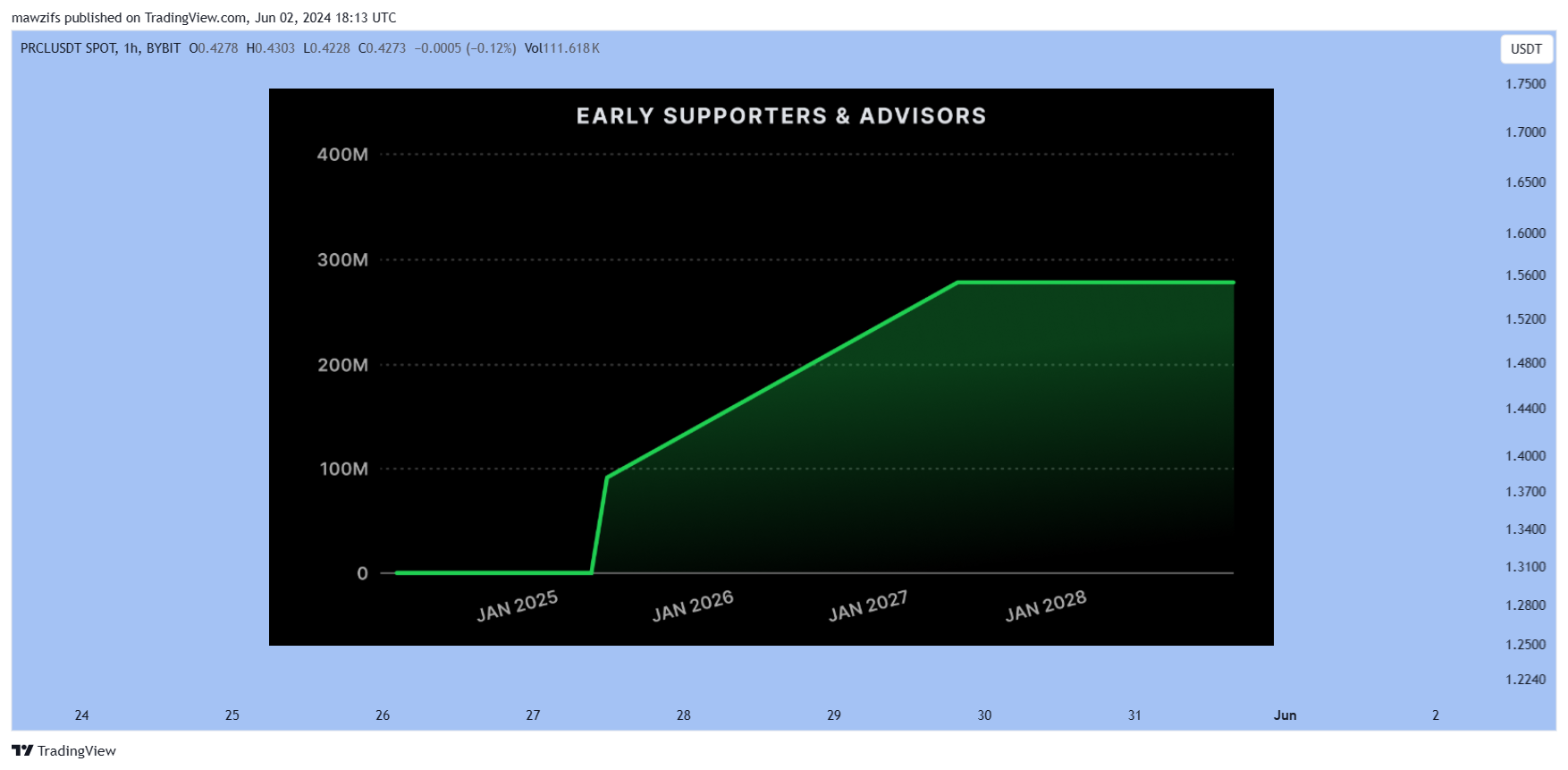The image size is (1568, 770).
Task: Click the 1.6000 price scale label
Action: (x=1526, y=233)
